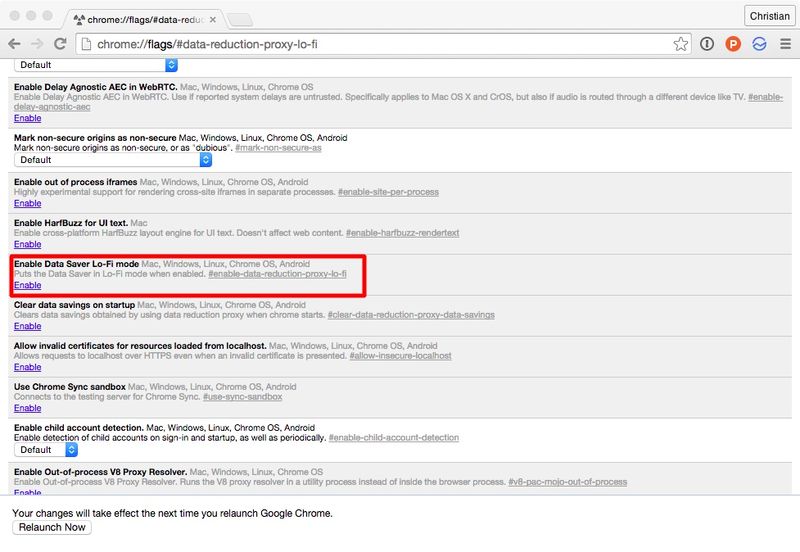This screenshot has height=552, width=800.
Task: Open the Christian profile button
Action: [x=769, y=16]
